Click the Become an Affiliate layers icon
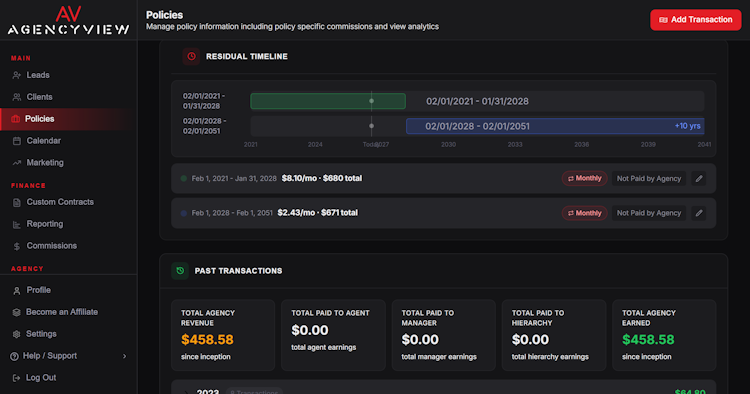Image resolution: width=750 pixels, height=394 pixels. click(x=17, y=312)
